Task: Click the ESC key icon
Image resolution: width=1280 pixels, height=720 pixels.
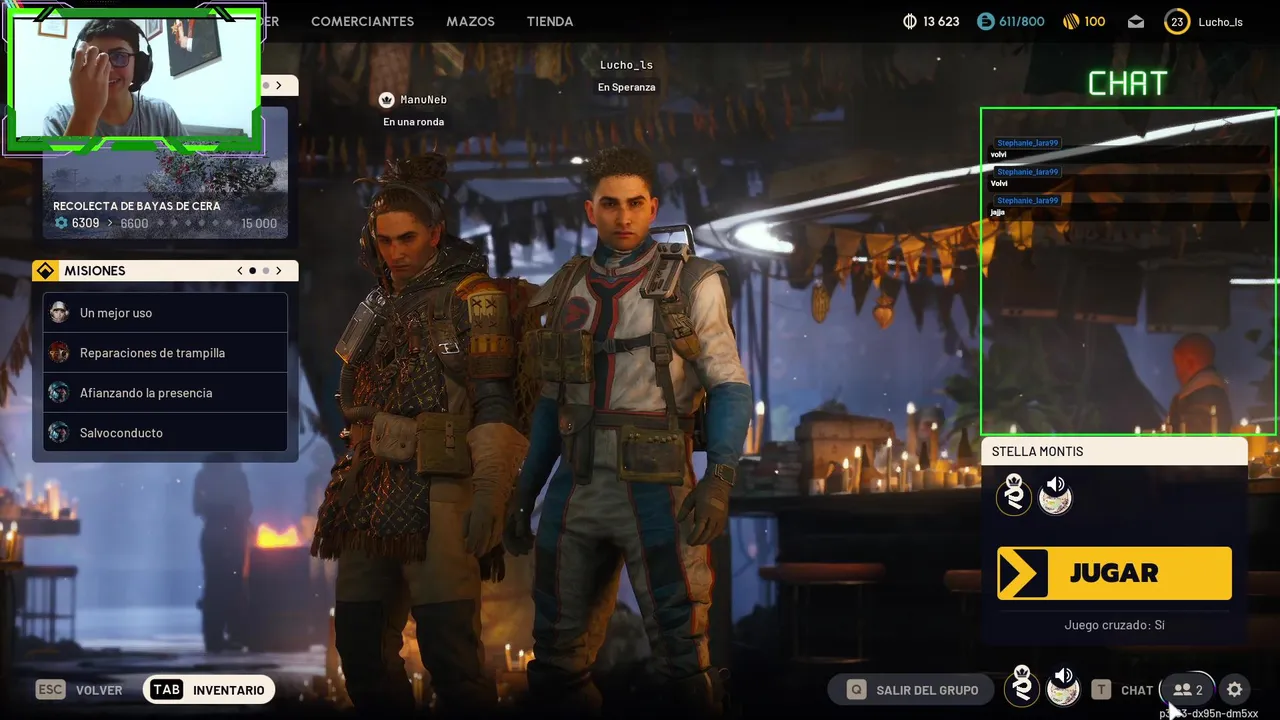Action: (51, 690)
